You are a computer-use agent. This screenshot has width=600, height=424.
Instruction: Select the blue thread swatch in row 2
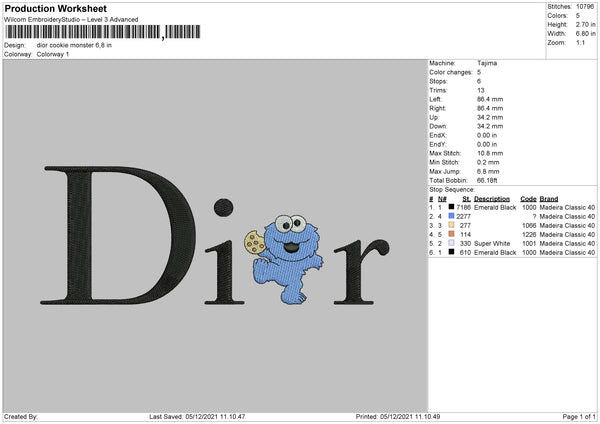pos(452,216)
